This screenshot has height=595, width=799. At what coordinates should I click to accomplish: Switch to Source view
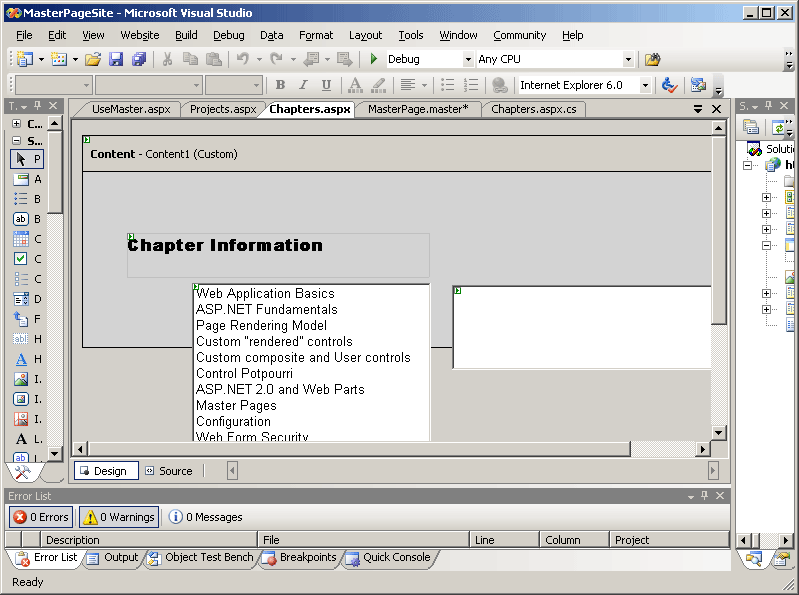pyautogui.click(x=168, y=471)
